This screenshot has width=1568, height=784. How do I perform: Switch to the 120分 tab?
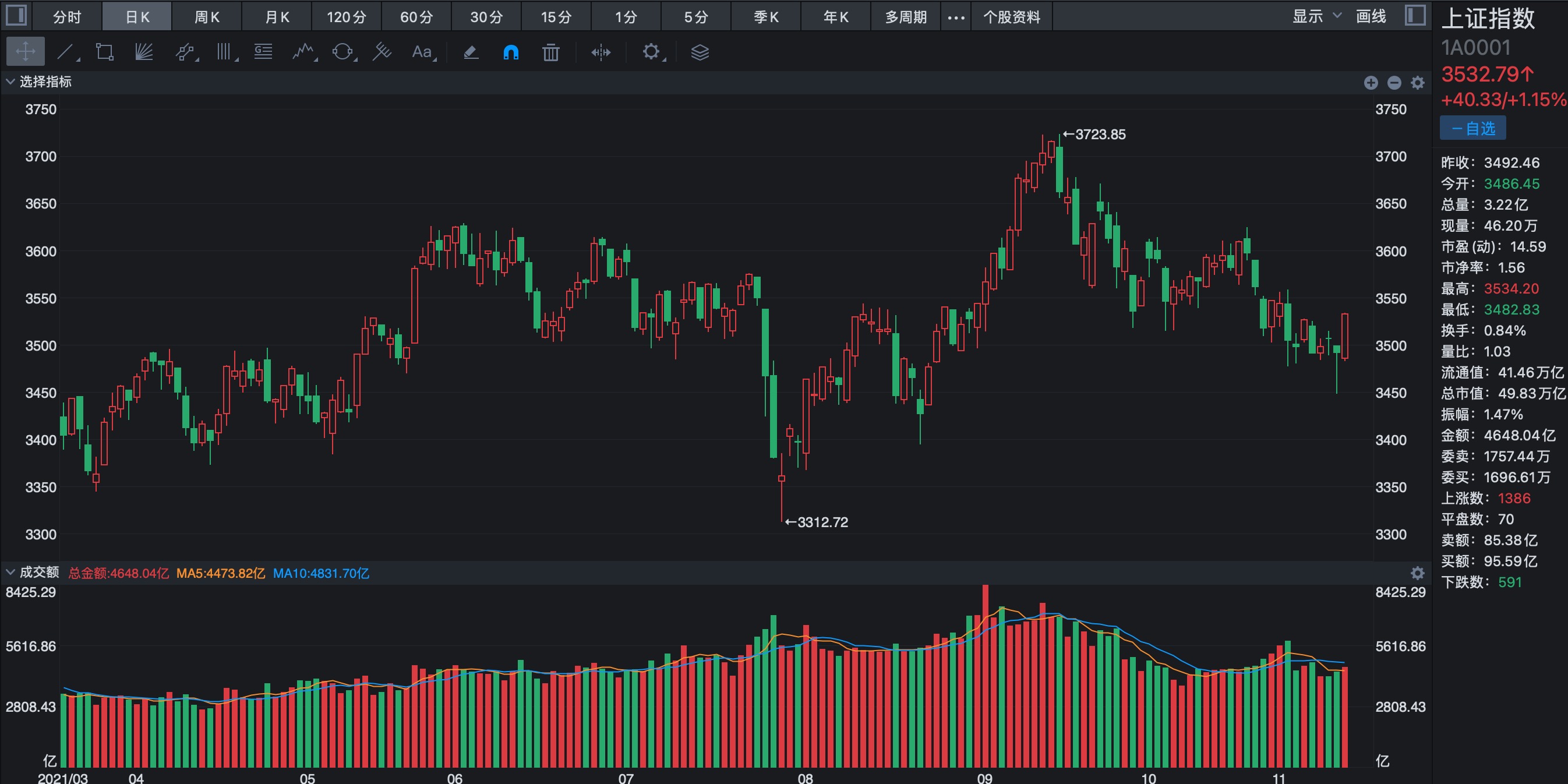347,16
